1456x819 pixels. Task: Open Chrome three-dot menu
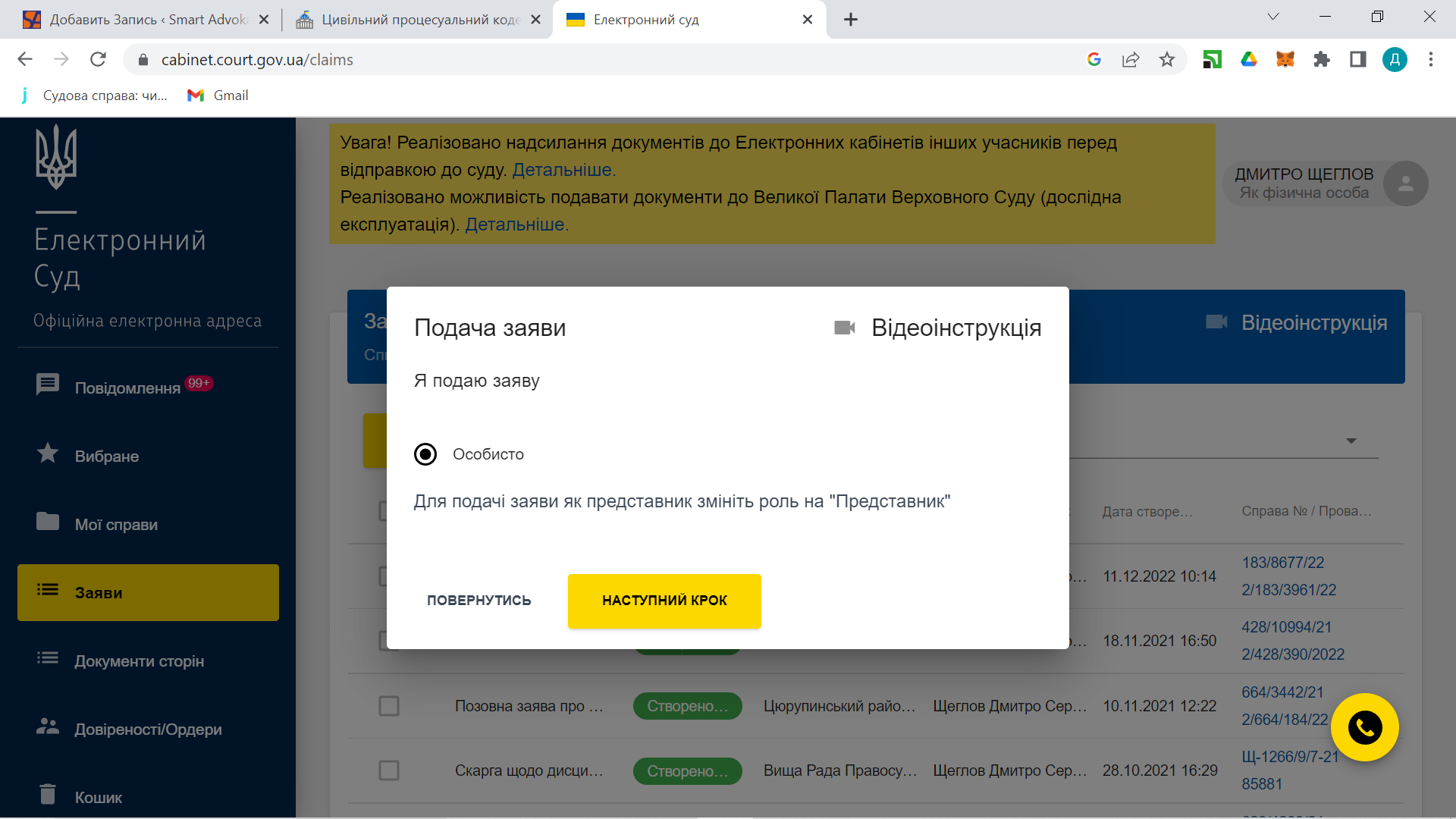[1430, 60]
